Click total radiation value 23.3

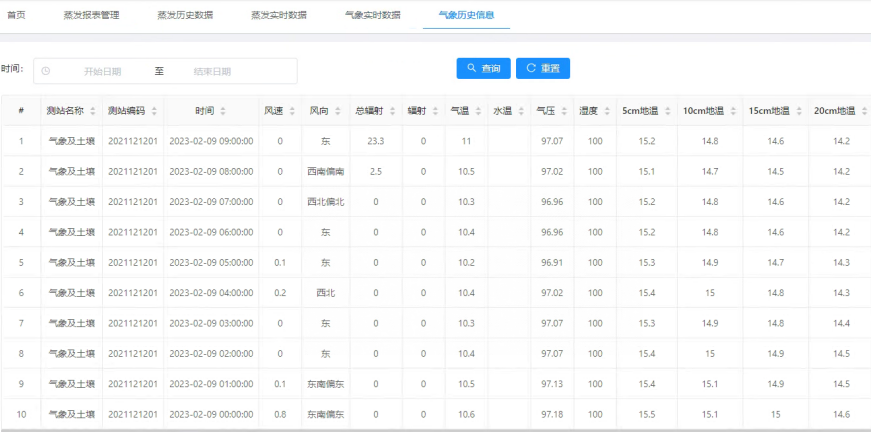[x=376, y=141]
